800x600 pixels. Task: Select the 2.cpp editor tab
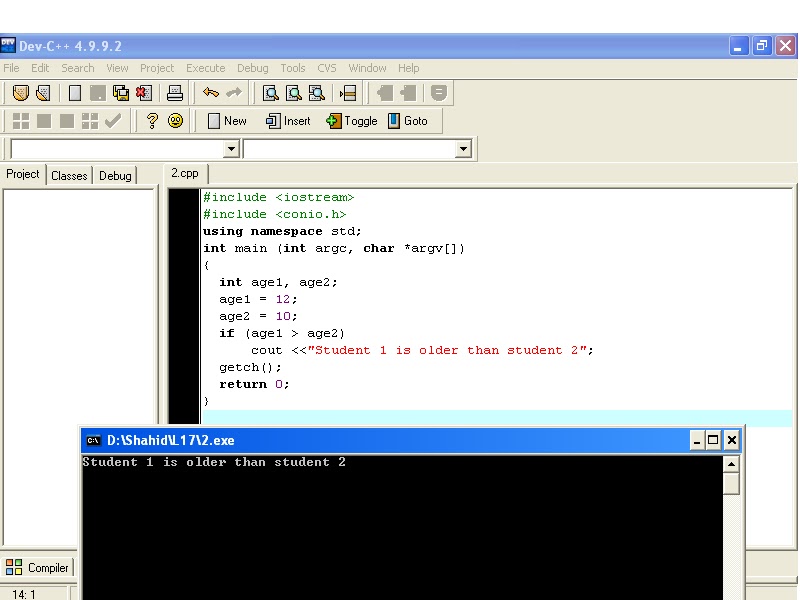coord(185,173)
